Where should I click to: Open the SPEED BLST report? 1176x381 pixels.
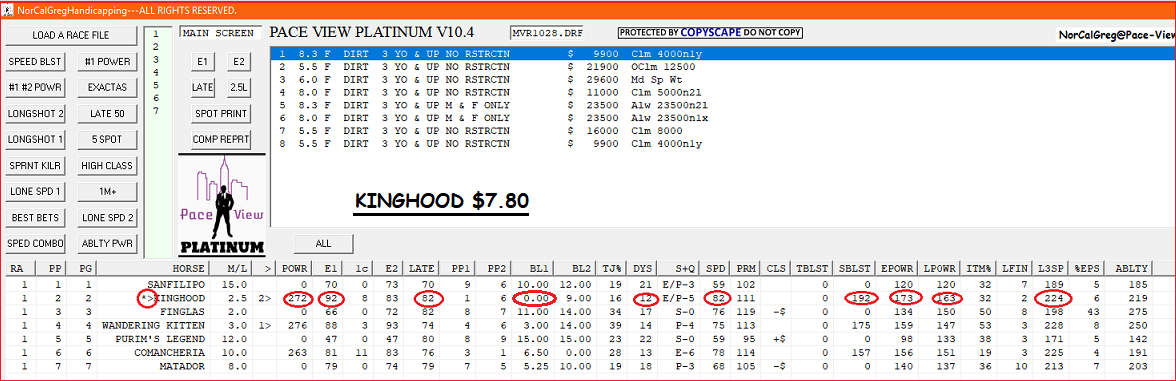pyautogui.click(x=36, y=62)
